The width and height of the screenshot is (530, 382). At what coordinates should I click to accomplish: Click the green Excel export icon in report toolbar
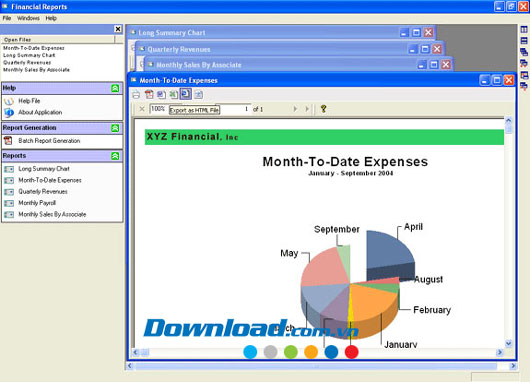point(173,95)
